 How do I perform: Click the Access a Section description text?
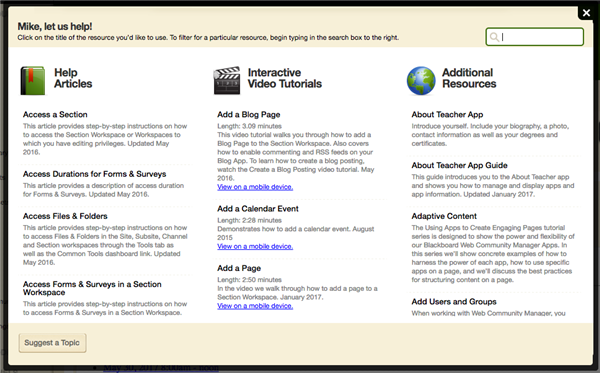[105, 139]
